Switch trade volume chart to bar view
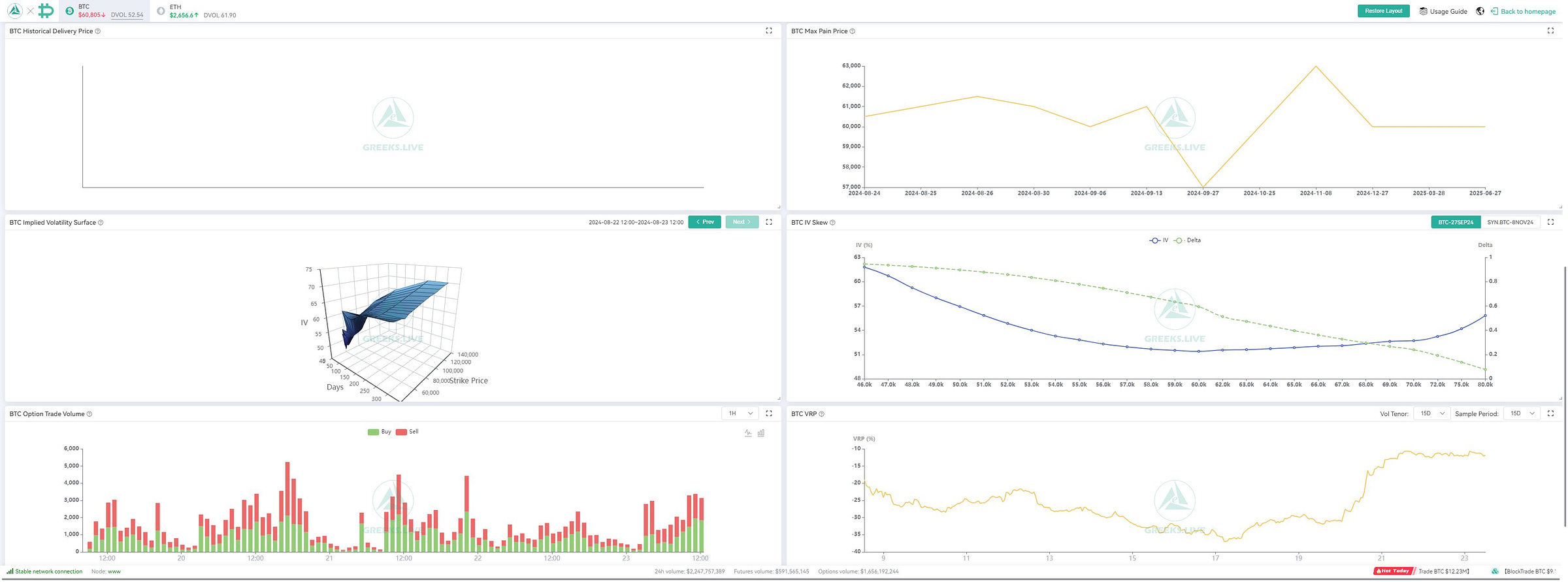 761,433
